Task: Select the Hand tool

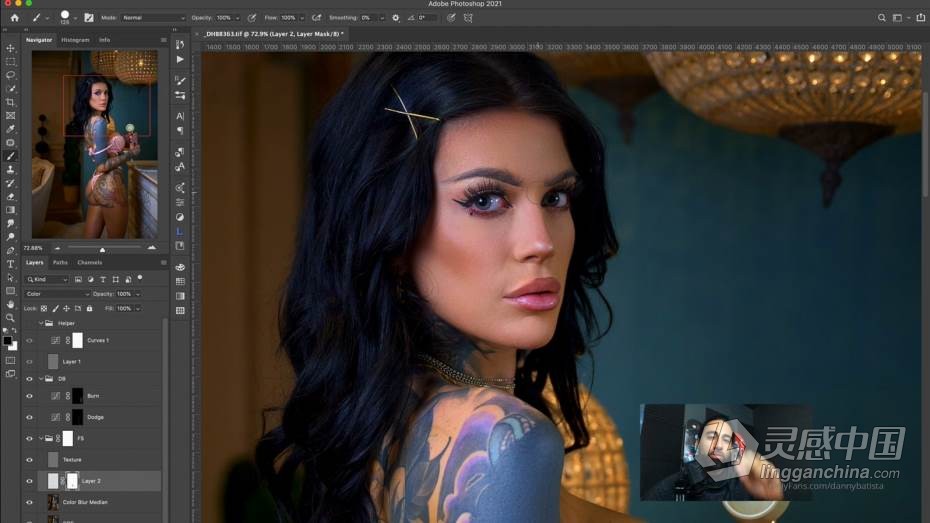Action: pos(11,304)
